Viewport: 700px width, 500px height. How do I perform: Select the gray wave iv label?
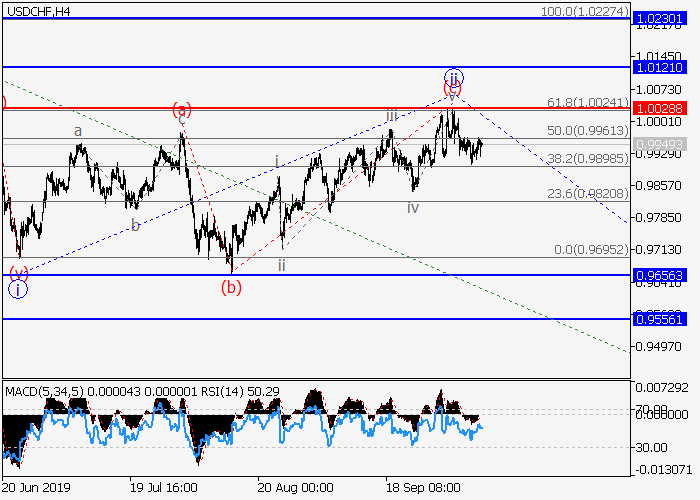coord(412,207)
